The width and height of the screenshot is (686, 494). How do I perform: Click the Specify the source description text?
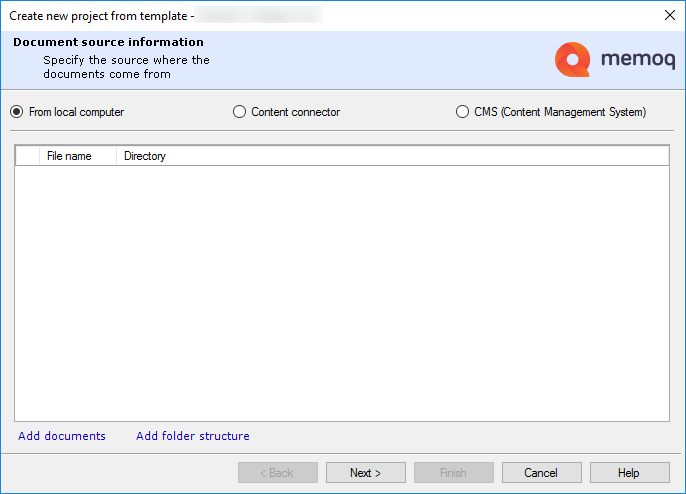(x=126, y=67)
